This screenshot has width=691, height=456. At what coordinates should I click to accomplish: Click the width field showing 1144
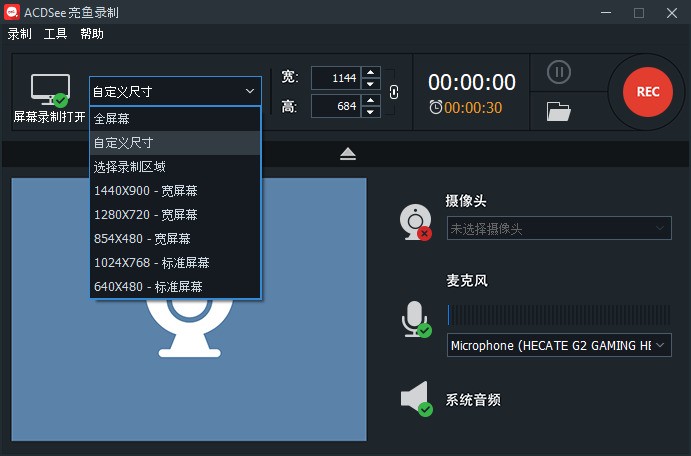pos(336,78)
